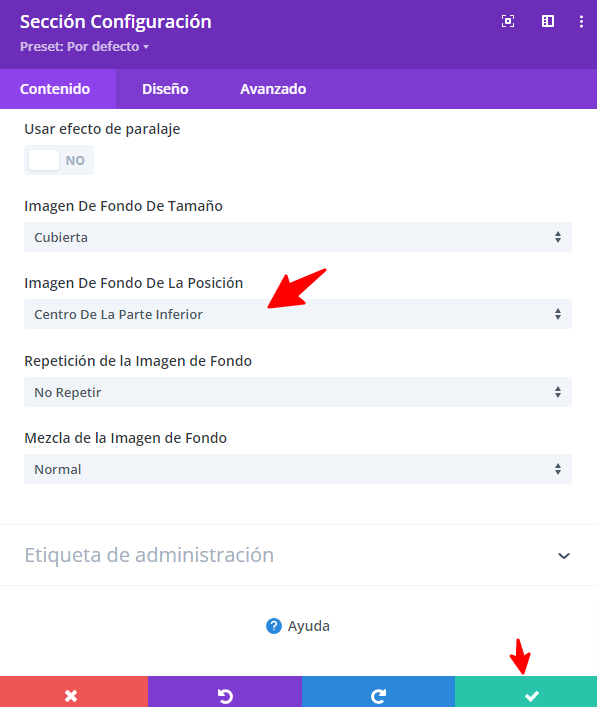Click the blue question mark help icon
597x707 pixels.
[274, 626]
